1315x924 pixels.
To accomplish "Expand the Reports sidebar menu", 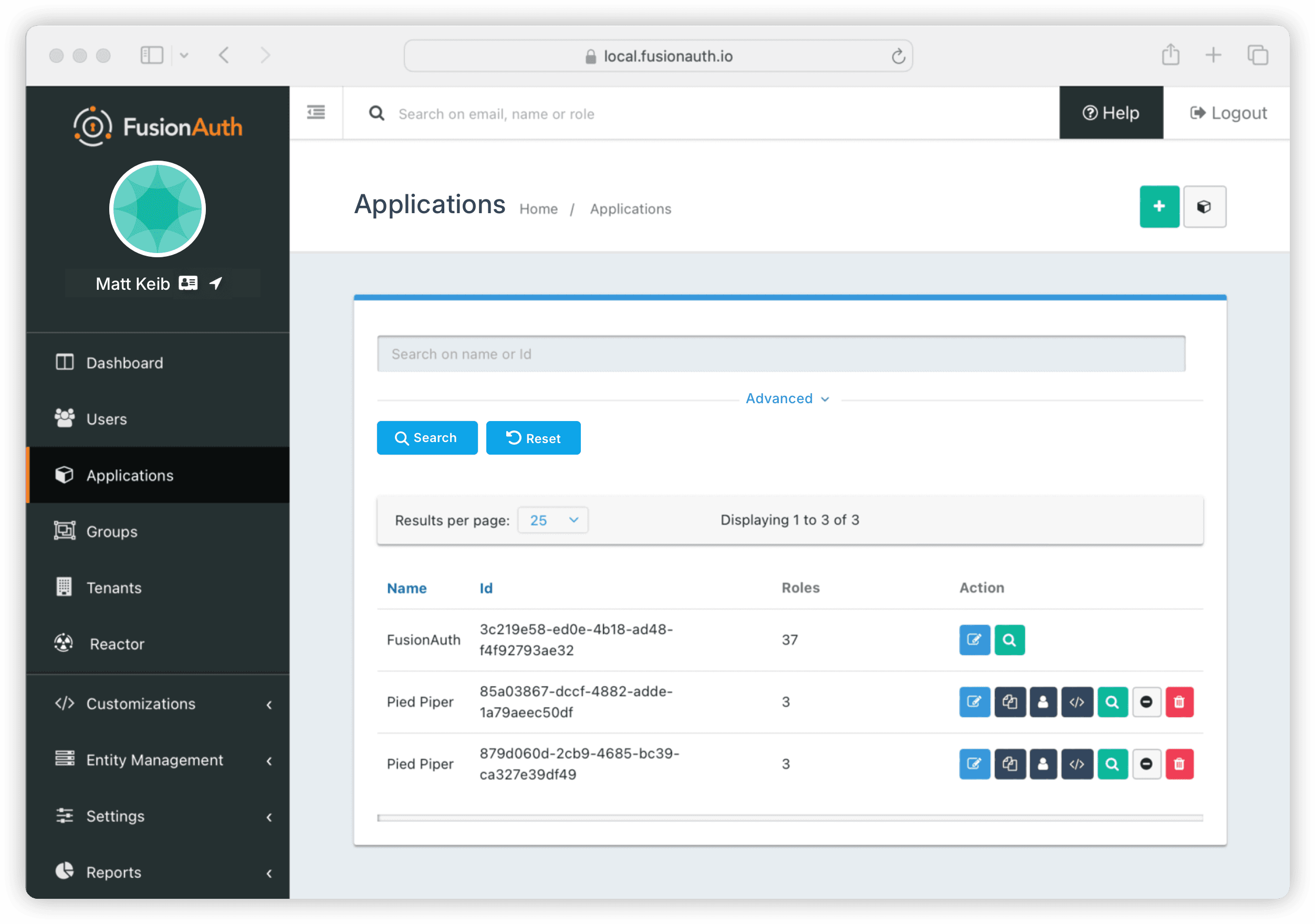I will (x=158, y=872).
